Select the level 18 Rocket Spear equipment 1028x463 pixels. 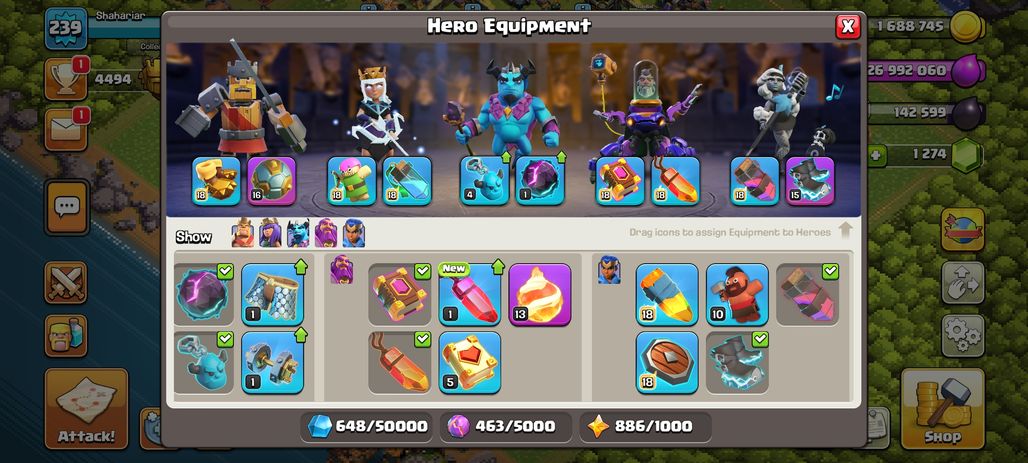(667, 294)
